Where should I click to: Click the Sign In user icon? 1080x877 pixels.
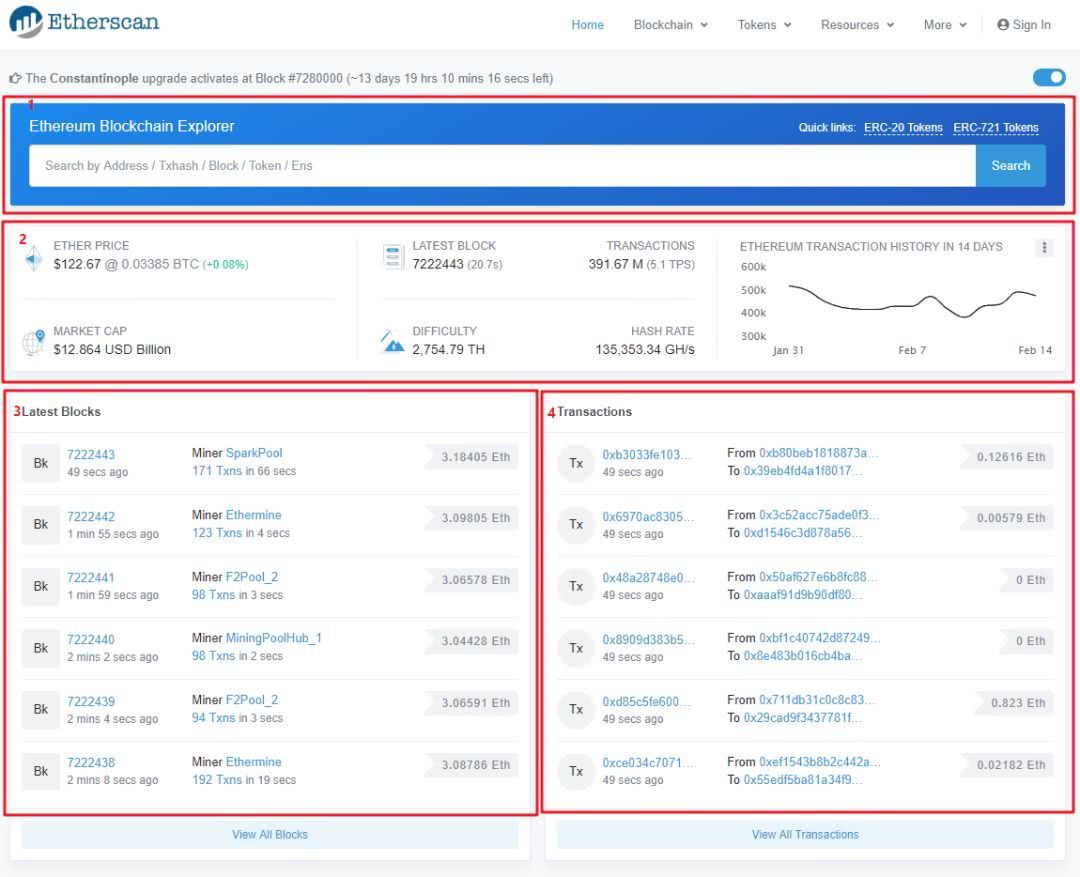tap(1003, 25)
